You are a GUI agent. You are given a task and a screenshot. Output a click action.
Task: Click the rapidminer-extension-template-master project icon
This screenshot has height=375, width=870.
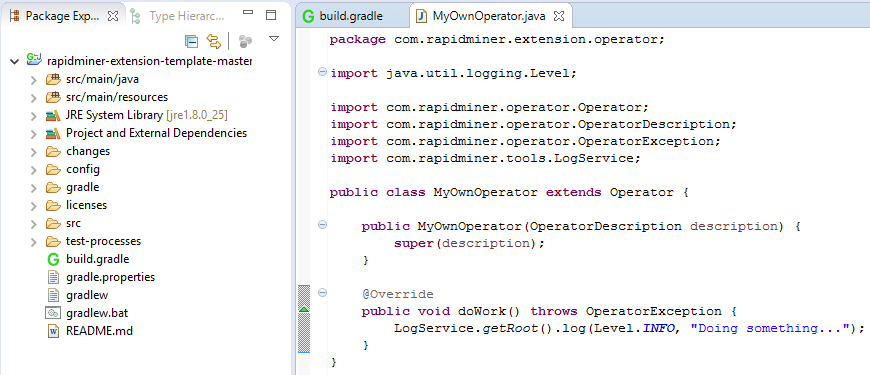click(x=34, y=59)
